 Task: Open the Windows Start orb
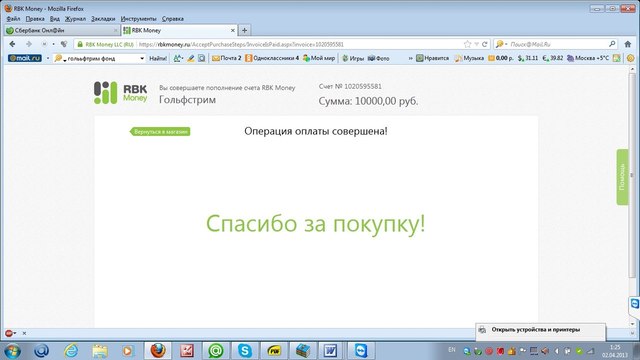pos(12,351)
